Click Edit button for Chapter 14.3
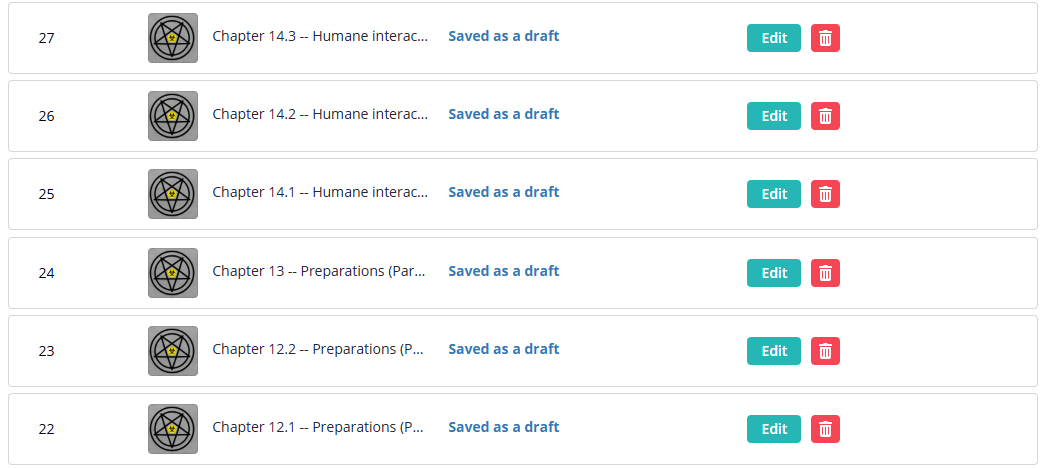The width and height of the screenshot is (1050, 468). (x=773, y=38)
